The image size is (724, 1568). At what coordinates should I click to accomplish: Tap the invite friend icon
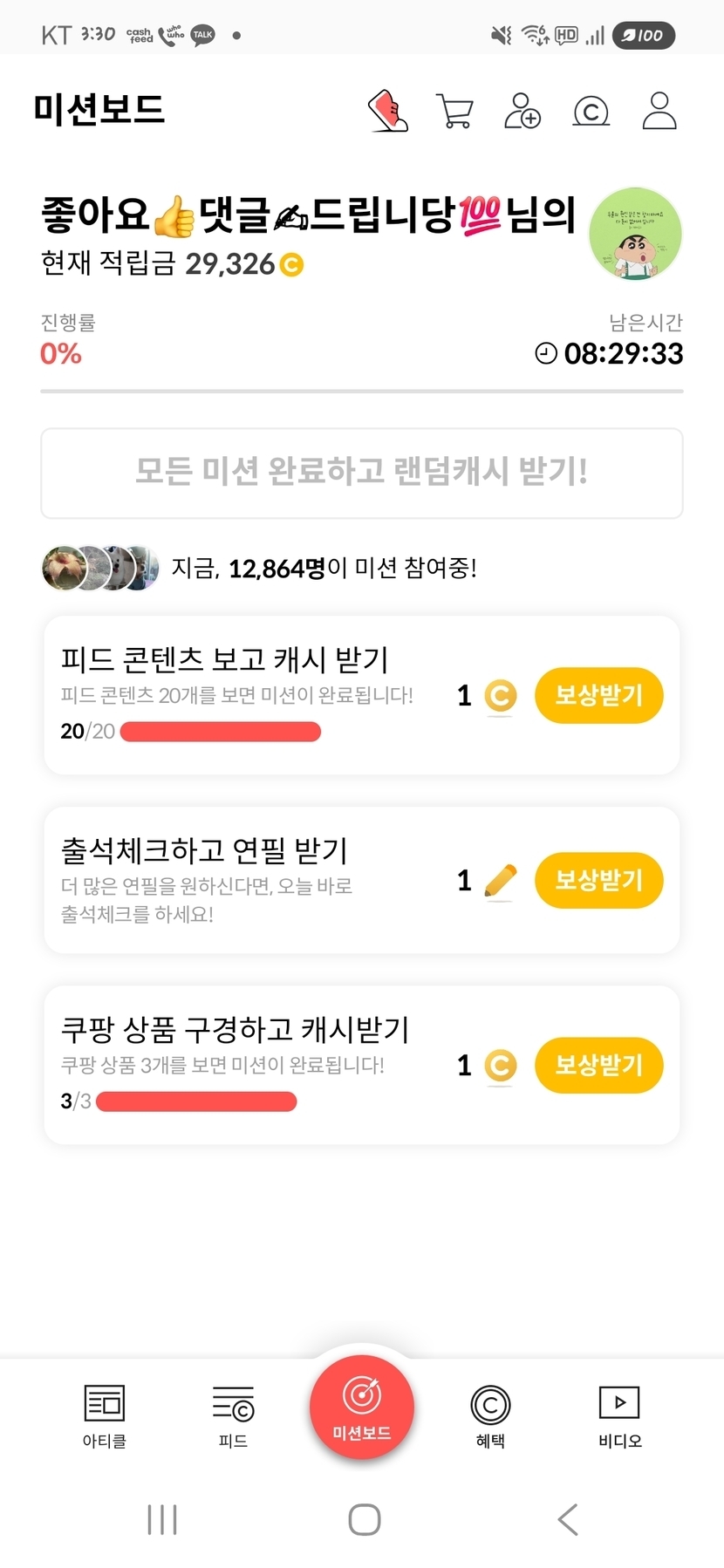tap(522, 111)
